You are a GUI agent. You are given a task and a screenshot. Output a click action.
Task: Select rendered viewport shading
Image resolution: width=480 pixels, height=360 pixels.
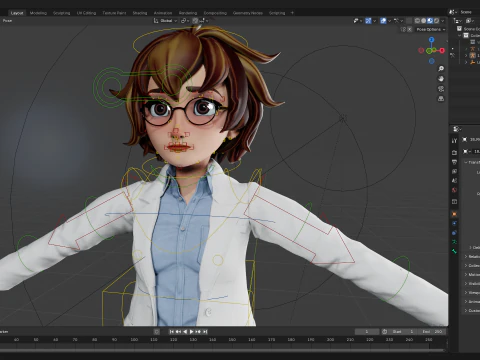(436, 21)
